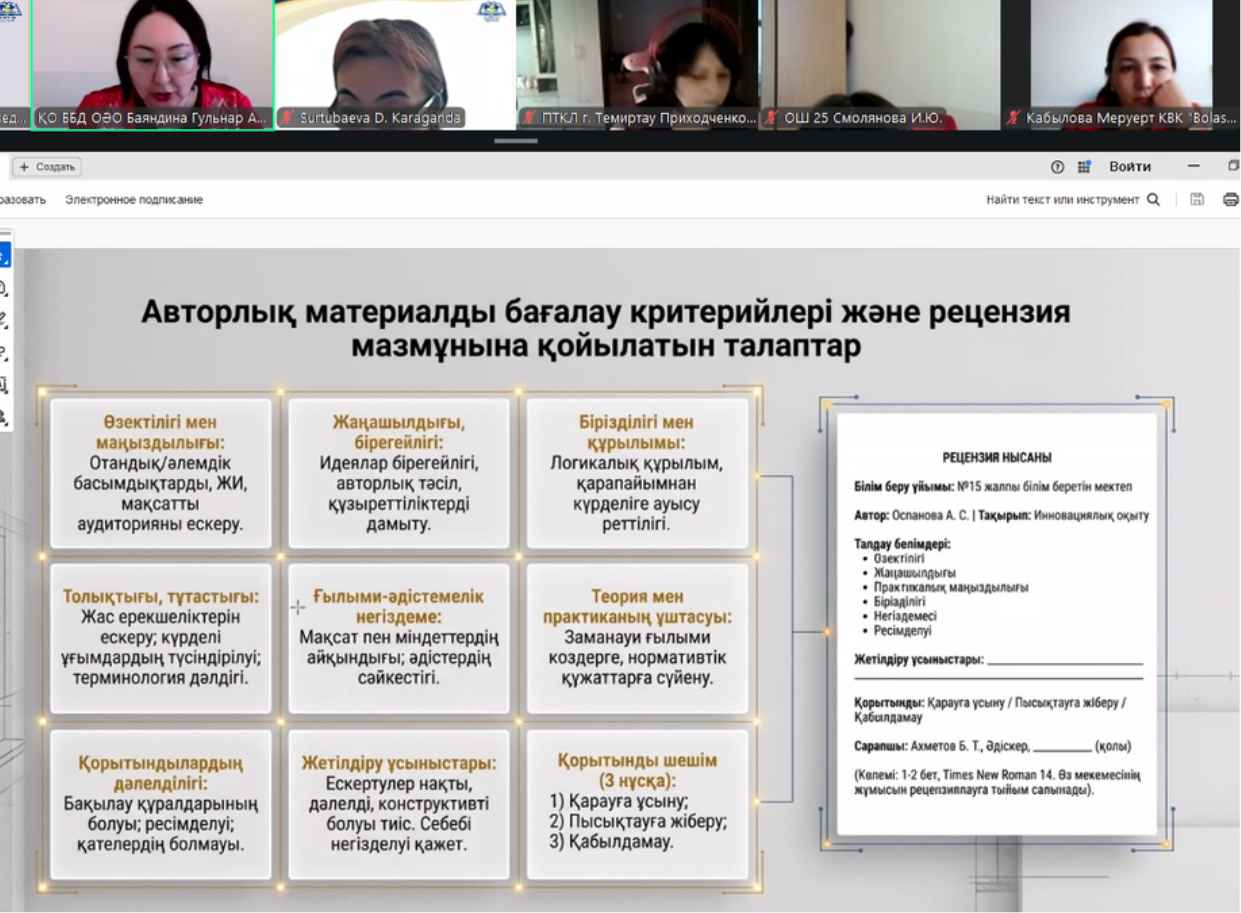Click the 'Войти' sign-in button

click(1129, 167)
